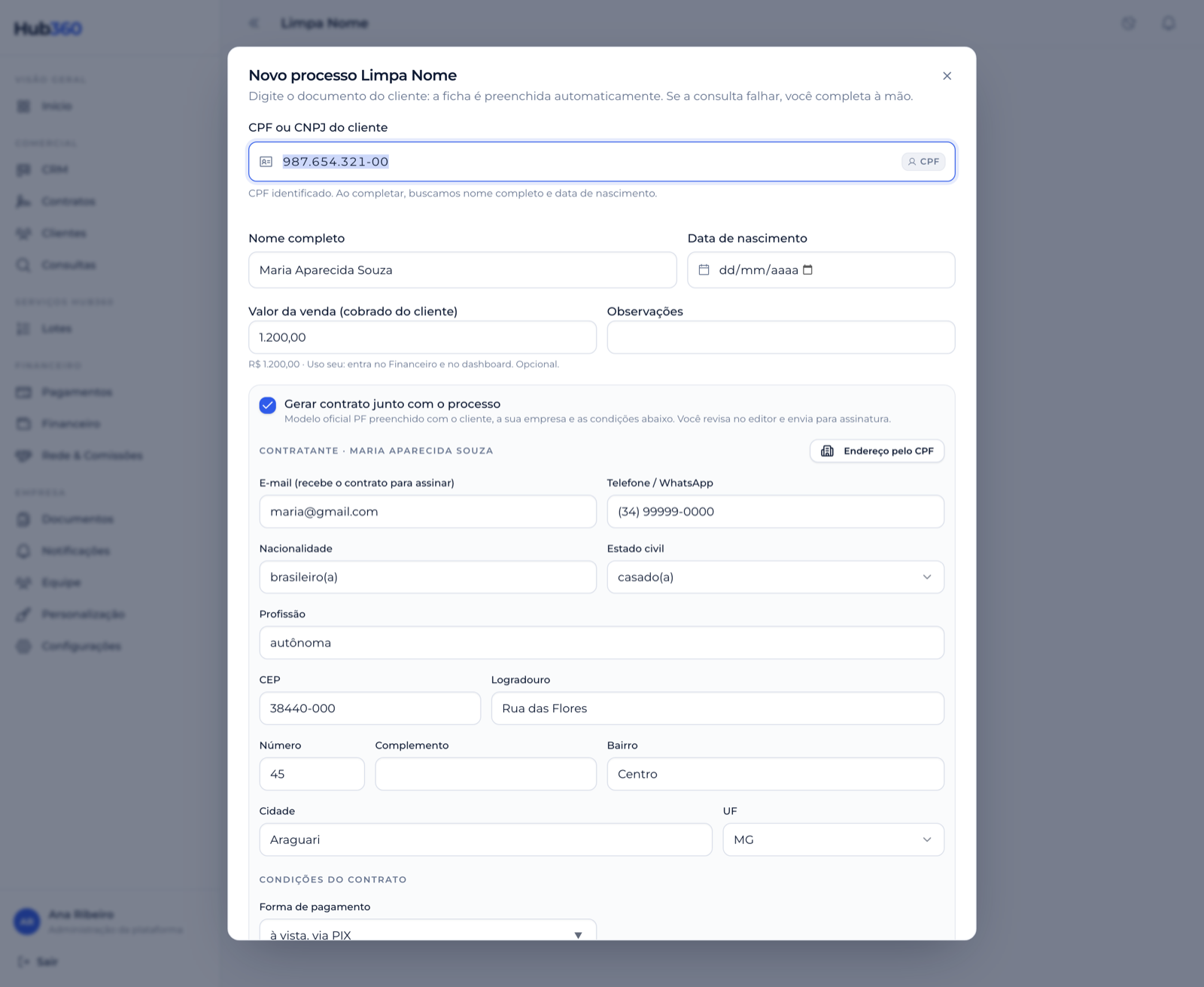Click the Bairro field
This screenshot has width=1204, height=987.
click(x=775, y=774)
